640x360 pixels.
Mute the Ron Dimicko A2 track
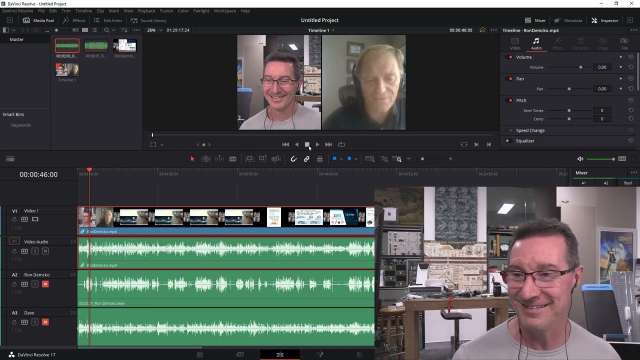click(45, 284)
